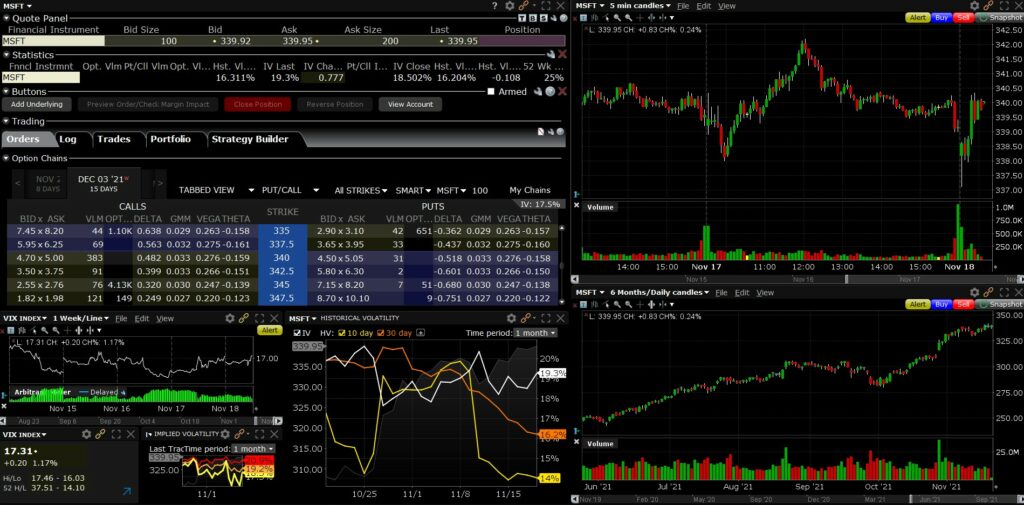Remove Statistics section with red X
Image resolution: width=1024 pixels, height=505 pixels.
coord(562,55)
